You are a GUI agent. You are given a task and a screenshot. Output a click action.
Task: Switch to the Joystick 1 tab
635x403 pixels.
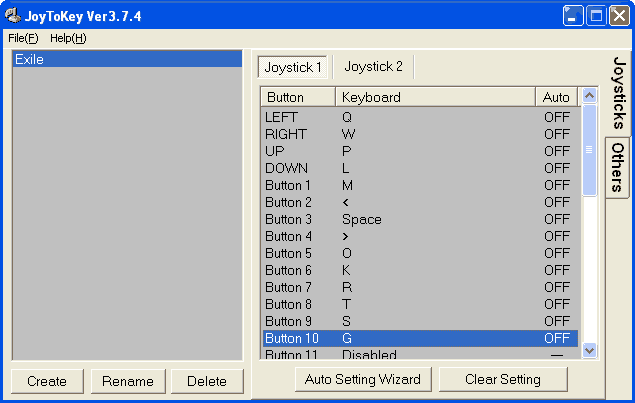292,67
